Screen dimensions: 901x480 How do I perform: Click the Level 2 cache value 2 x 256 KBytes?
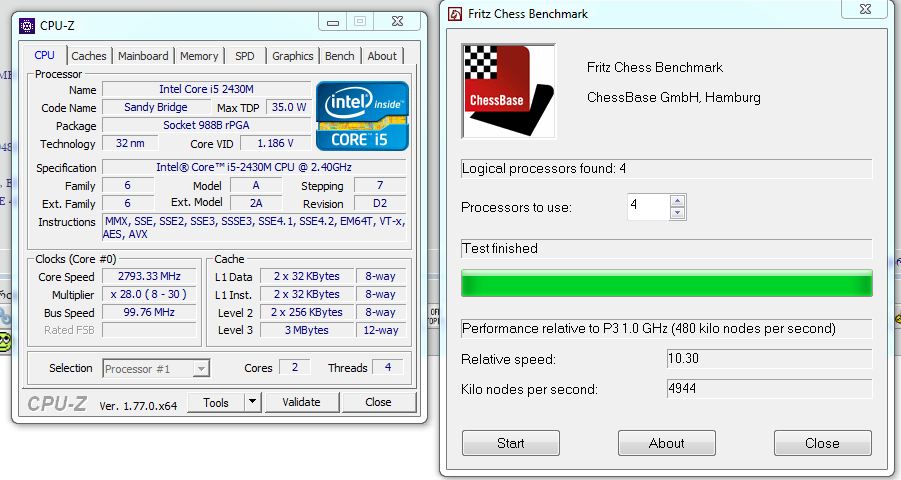[x=307, y=312]
